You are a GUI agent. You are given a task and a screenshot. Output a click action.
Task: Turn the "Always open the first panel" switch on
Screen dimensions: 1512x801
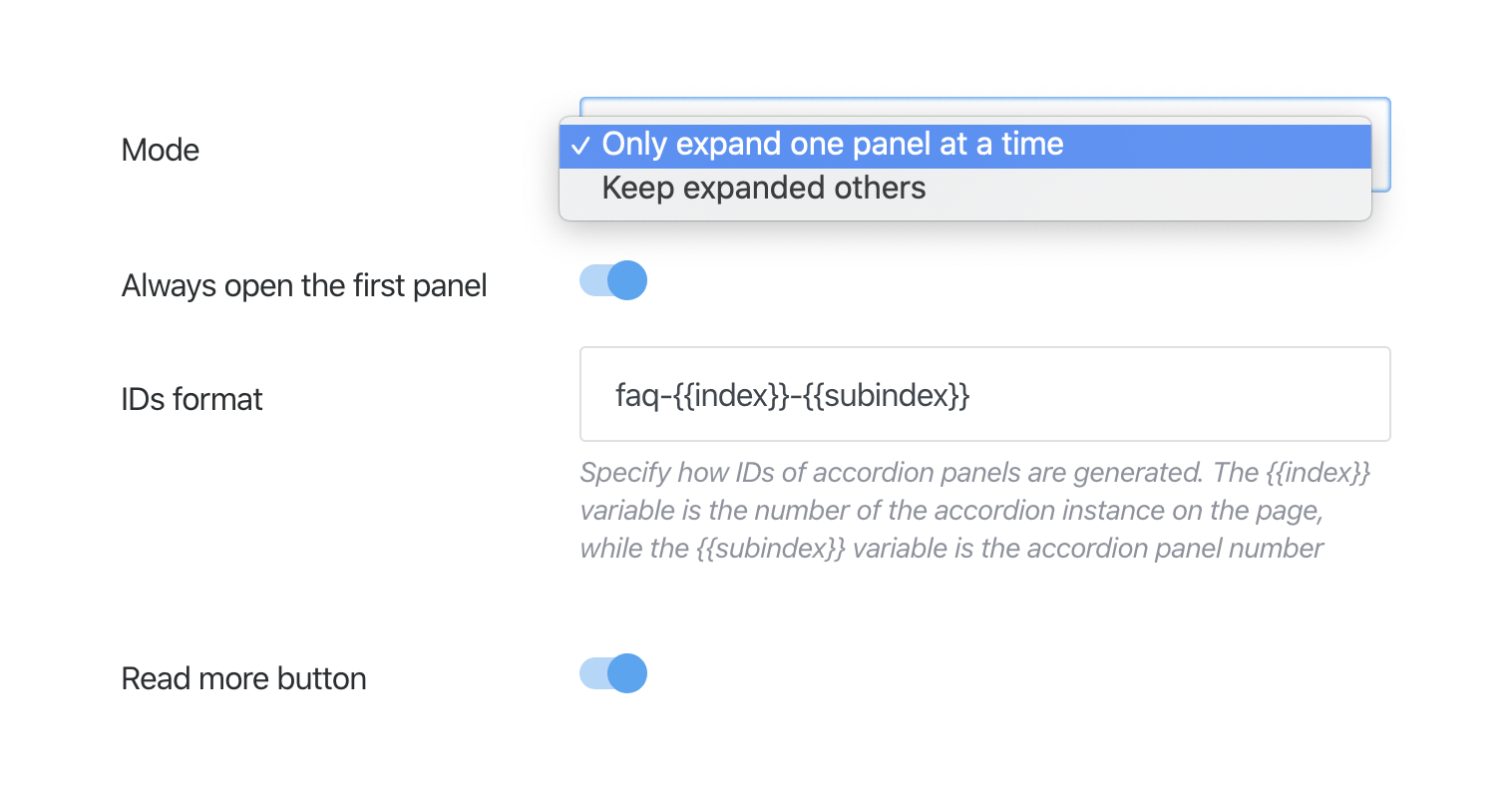tap(611, 280)
